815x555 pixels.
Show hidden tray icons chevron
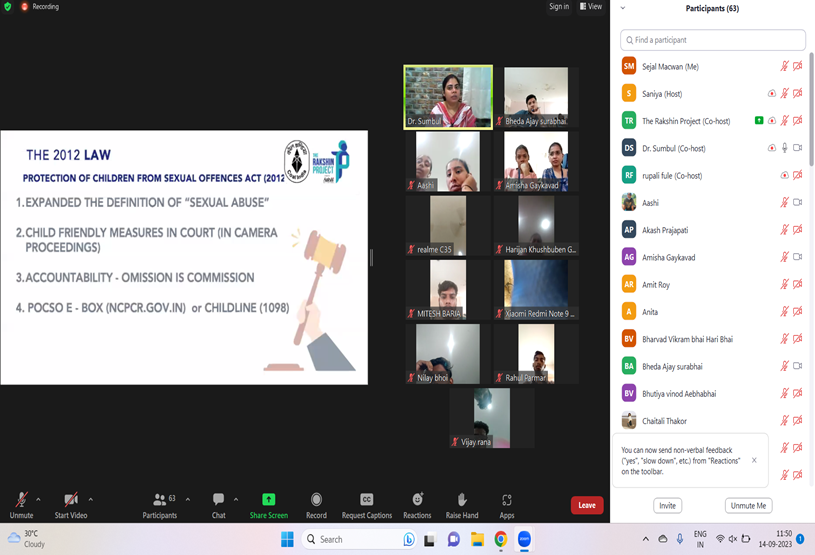pyautogui.click(x=646, y=539)
